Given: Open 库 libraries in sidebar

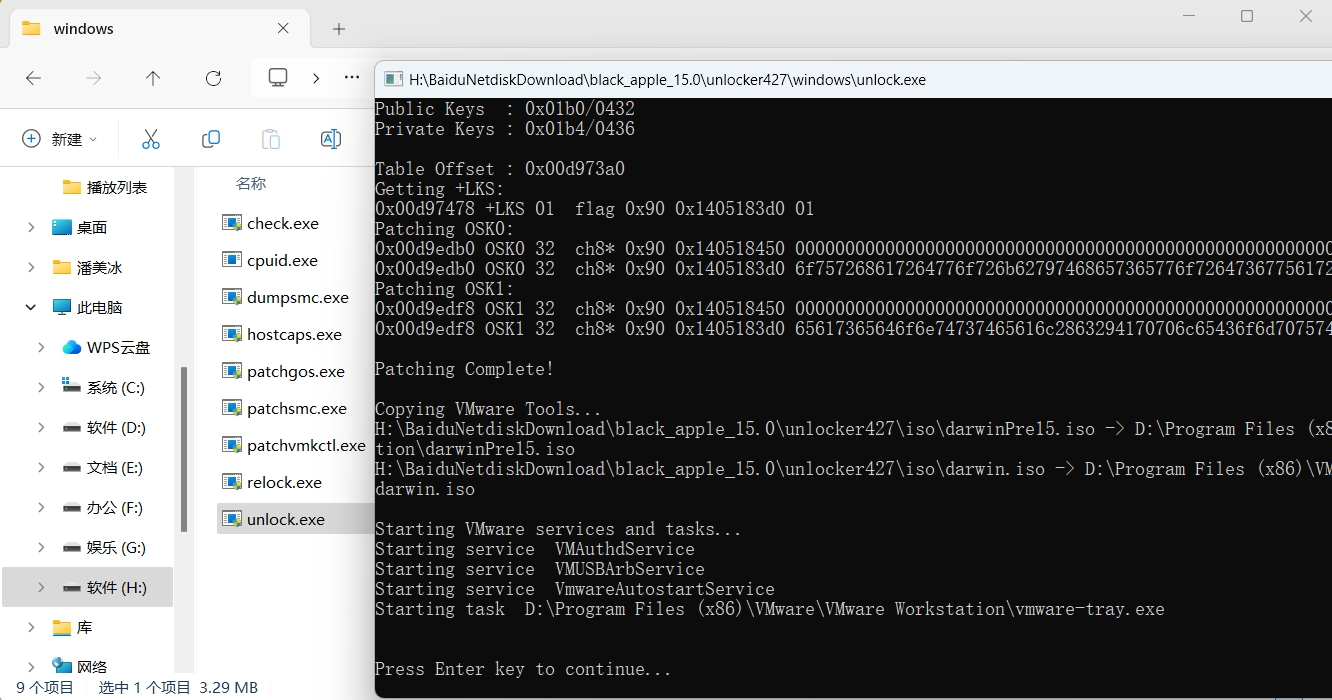Looking at the screenshot, I should tap(72, 627).
